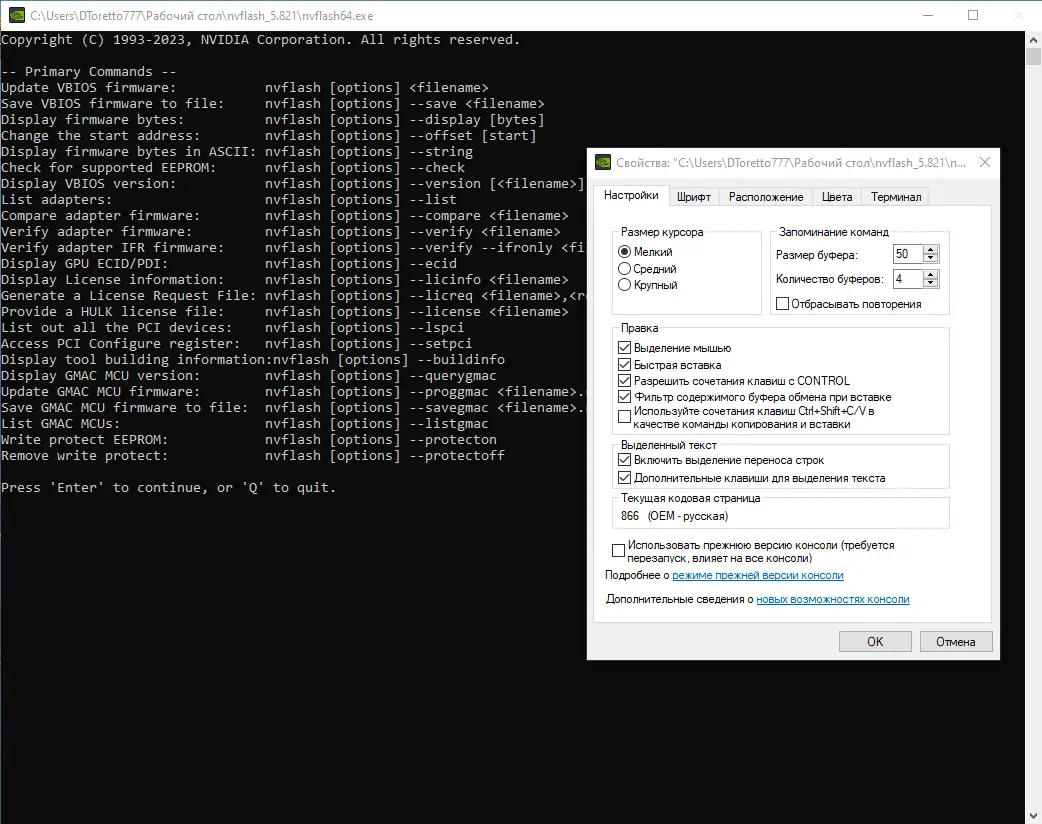
Task: Switch to the Расположение tab
Action: coord(766,197)
